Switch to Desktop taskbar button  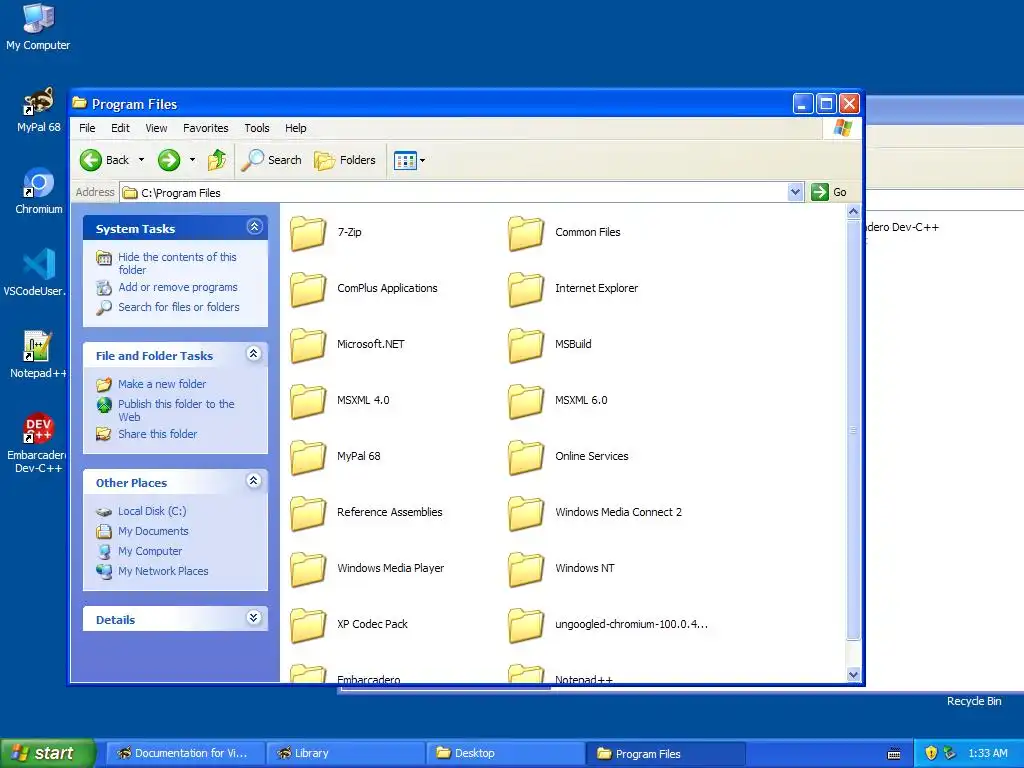tap(505, 753)
